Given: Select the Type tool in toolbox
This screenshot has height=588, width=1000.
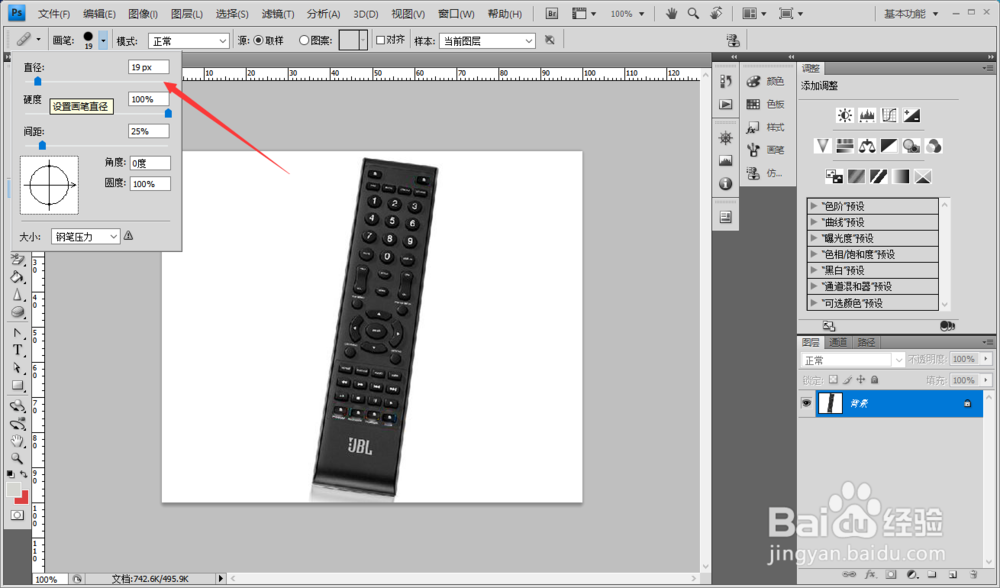Looking at the screenshot, I should tap(17, 350).
